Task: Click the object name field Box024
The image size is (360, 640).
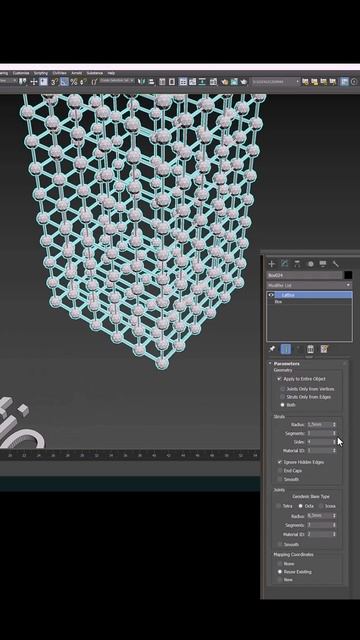Action: point(304,275)
